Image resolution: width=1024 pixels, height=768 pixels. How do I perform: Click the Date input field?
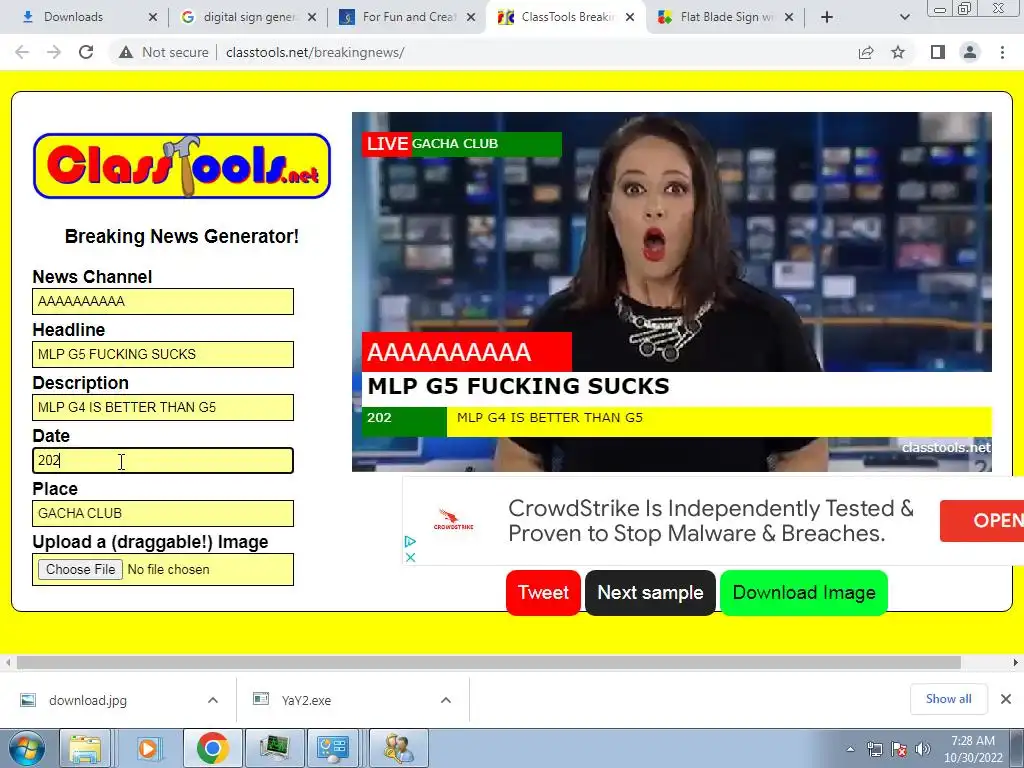(x=163, y=460)
